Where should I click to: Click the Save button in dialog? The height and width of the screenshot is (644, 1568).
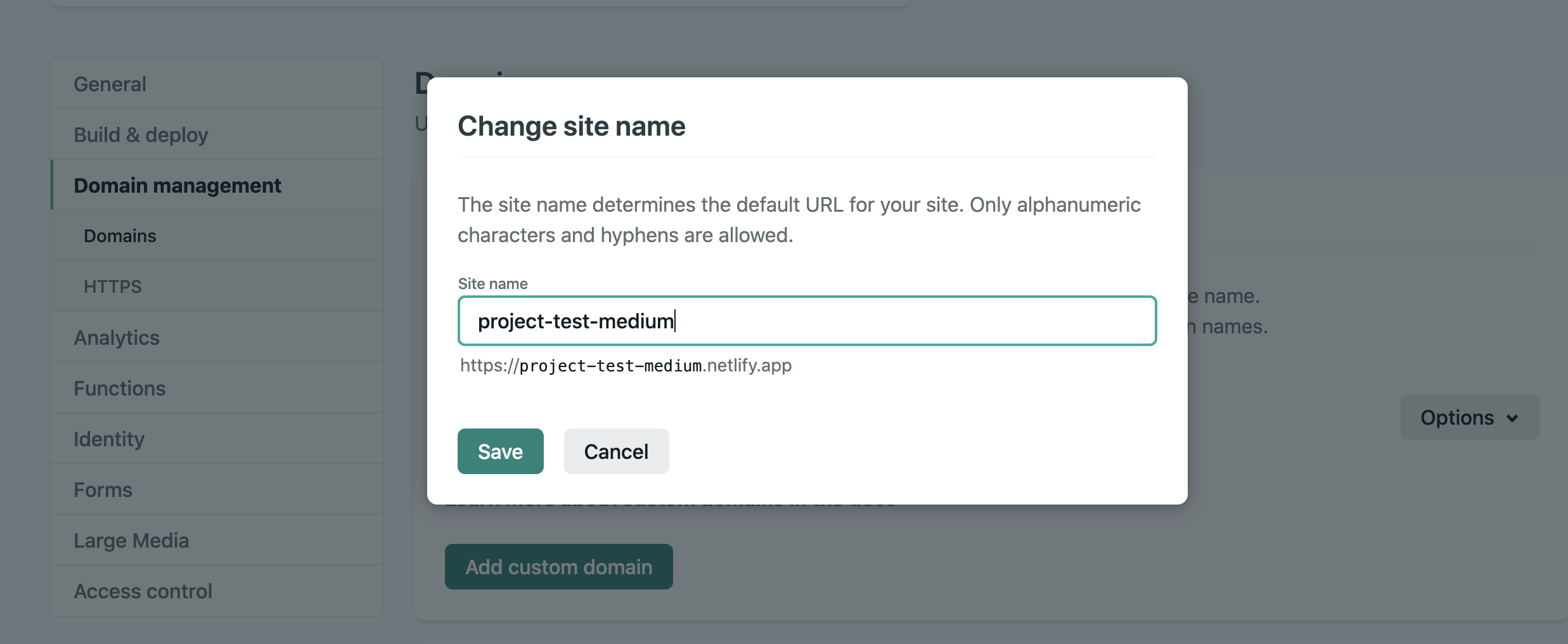500,451
